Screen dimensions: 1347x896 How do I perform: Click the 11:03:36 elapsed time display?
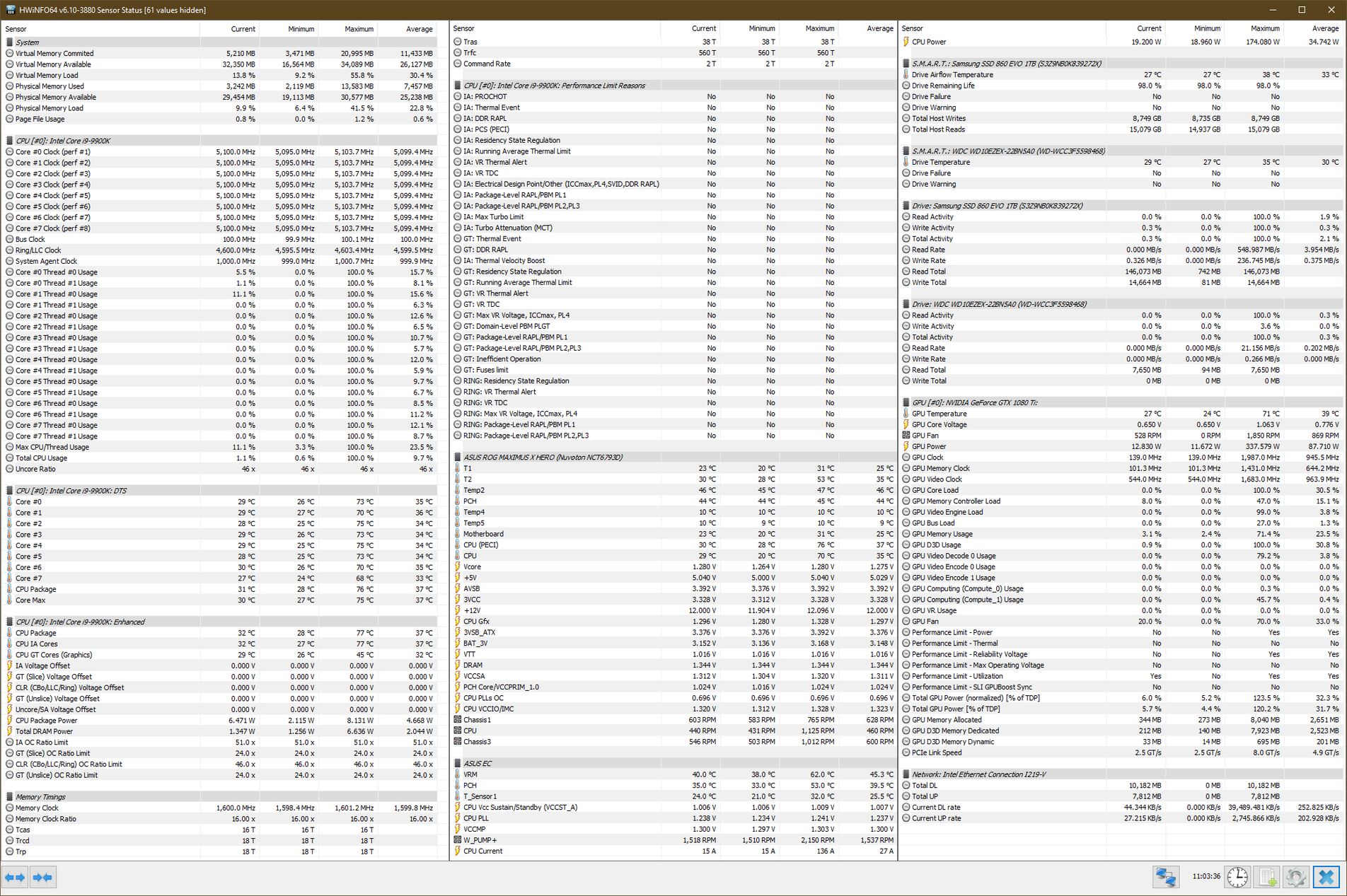(x=1206, y=876)
